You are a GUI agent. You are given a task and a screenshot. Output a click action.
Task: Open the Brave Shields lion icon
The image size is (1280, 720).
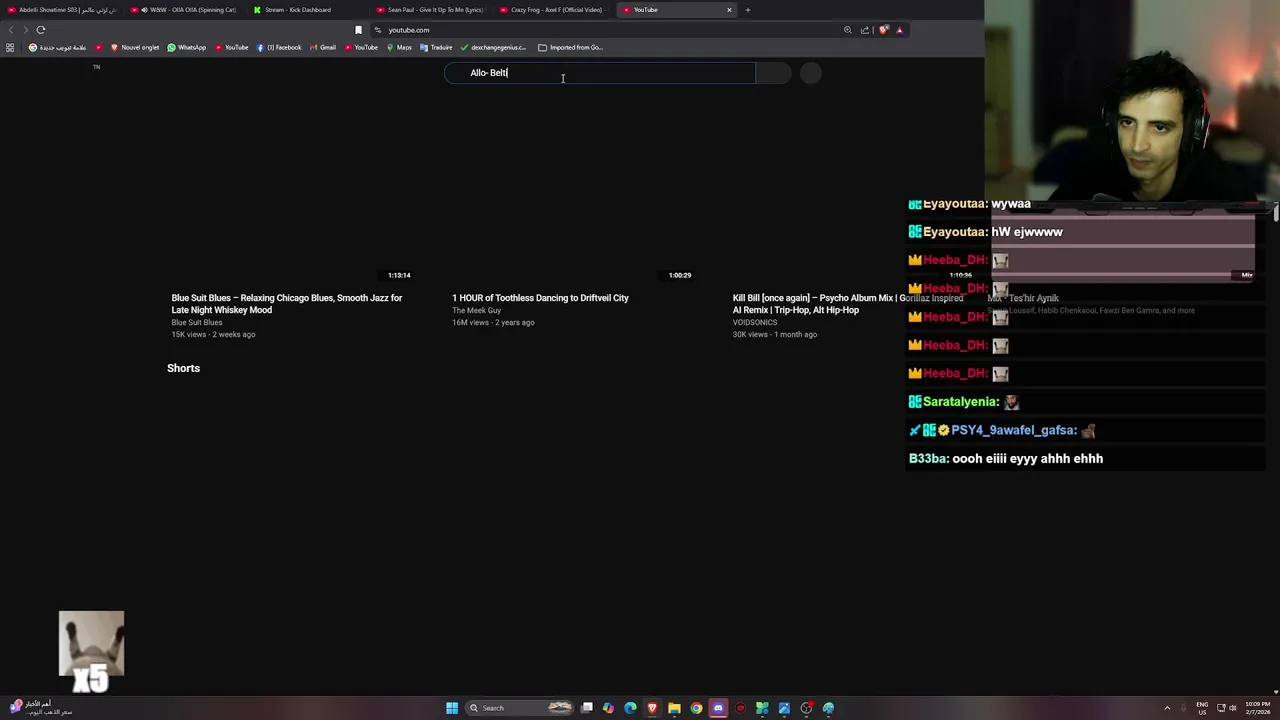[x=883, y=30]
